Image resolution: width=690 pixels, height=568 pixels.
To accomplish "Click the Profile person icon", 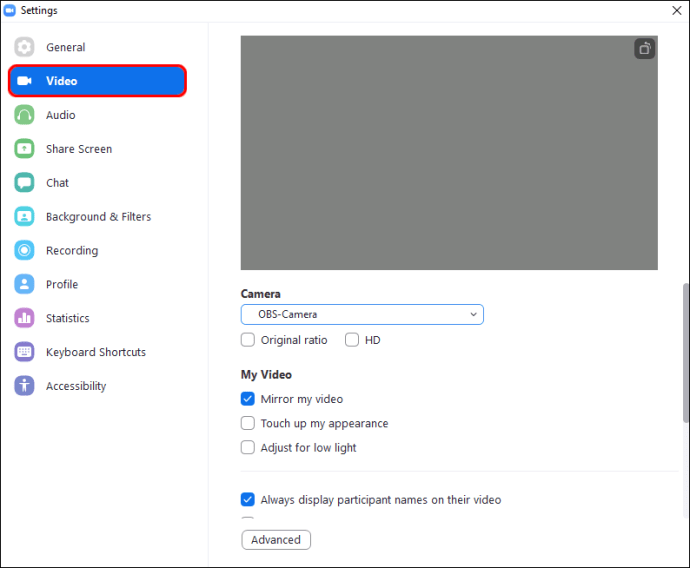I will [24, 284].
